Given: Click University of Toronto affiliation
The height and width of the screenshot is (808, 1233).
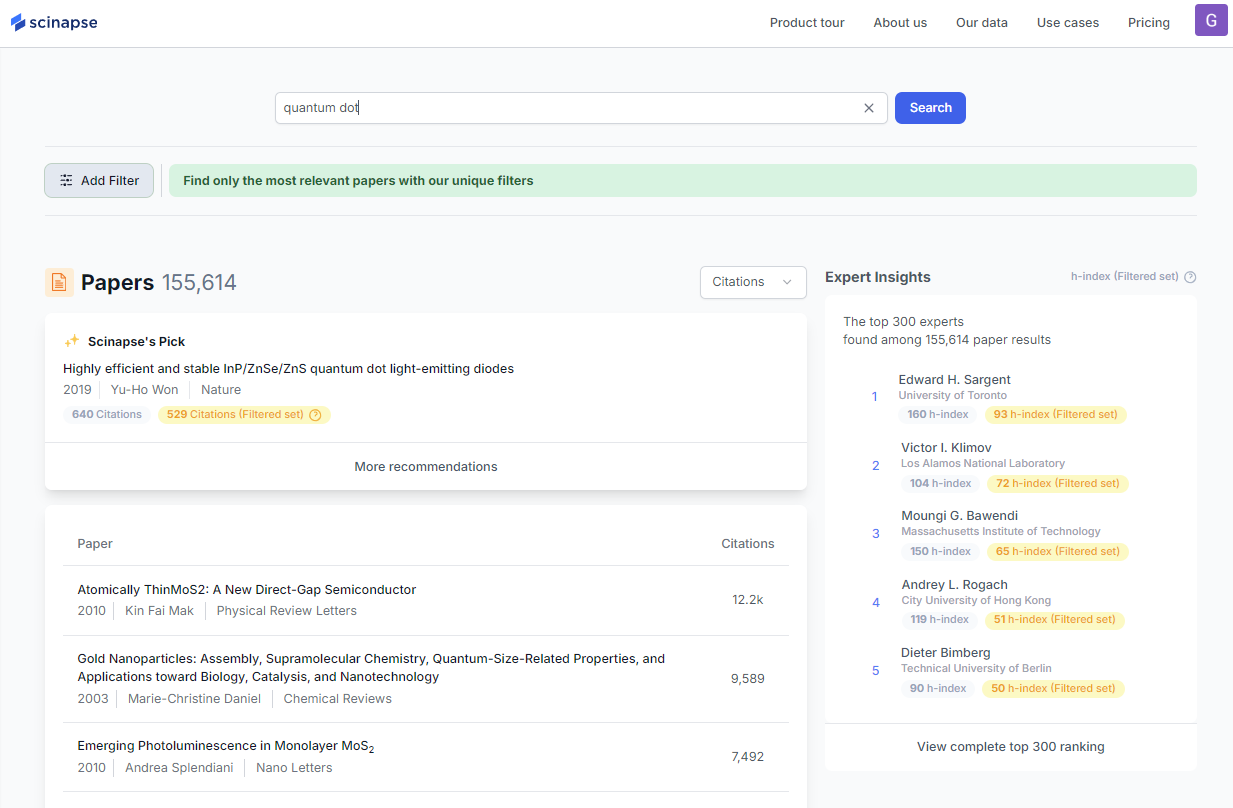Looking at the screenshot, I should [x=952, y=395].
